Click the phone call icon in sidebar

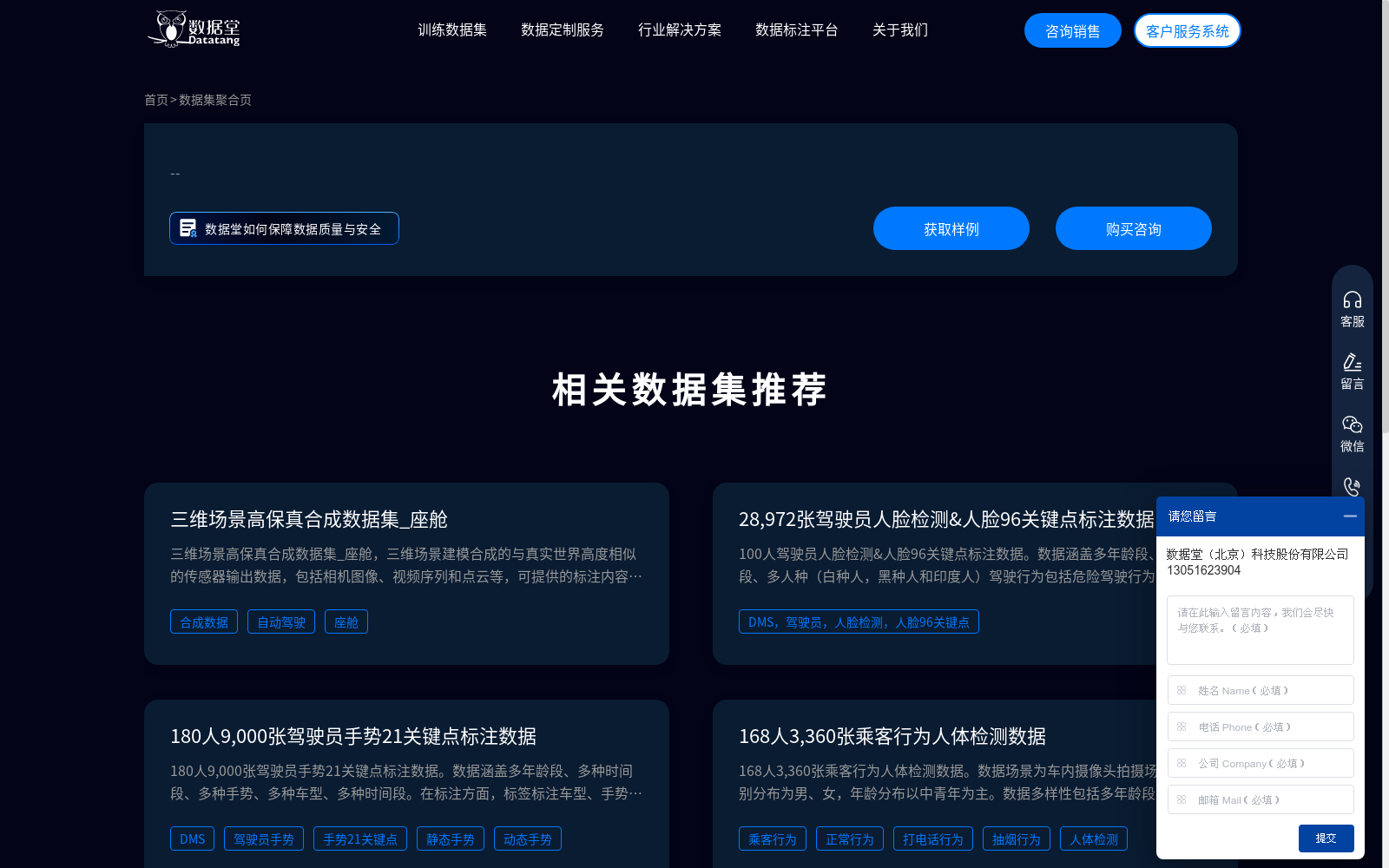[1352, 487]
